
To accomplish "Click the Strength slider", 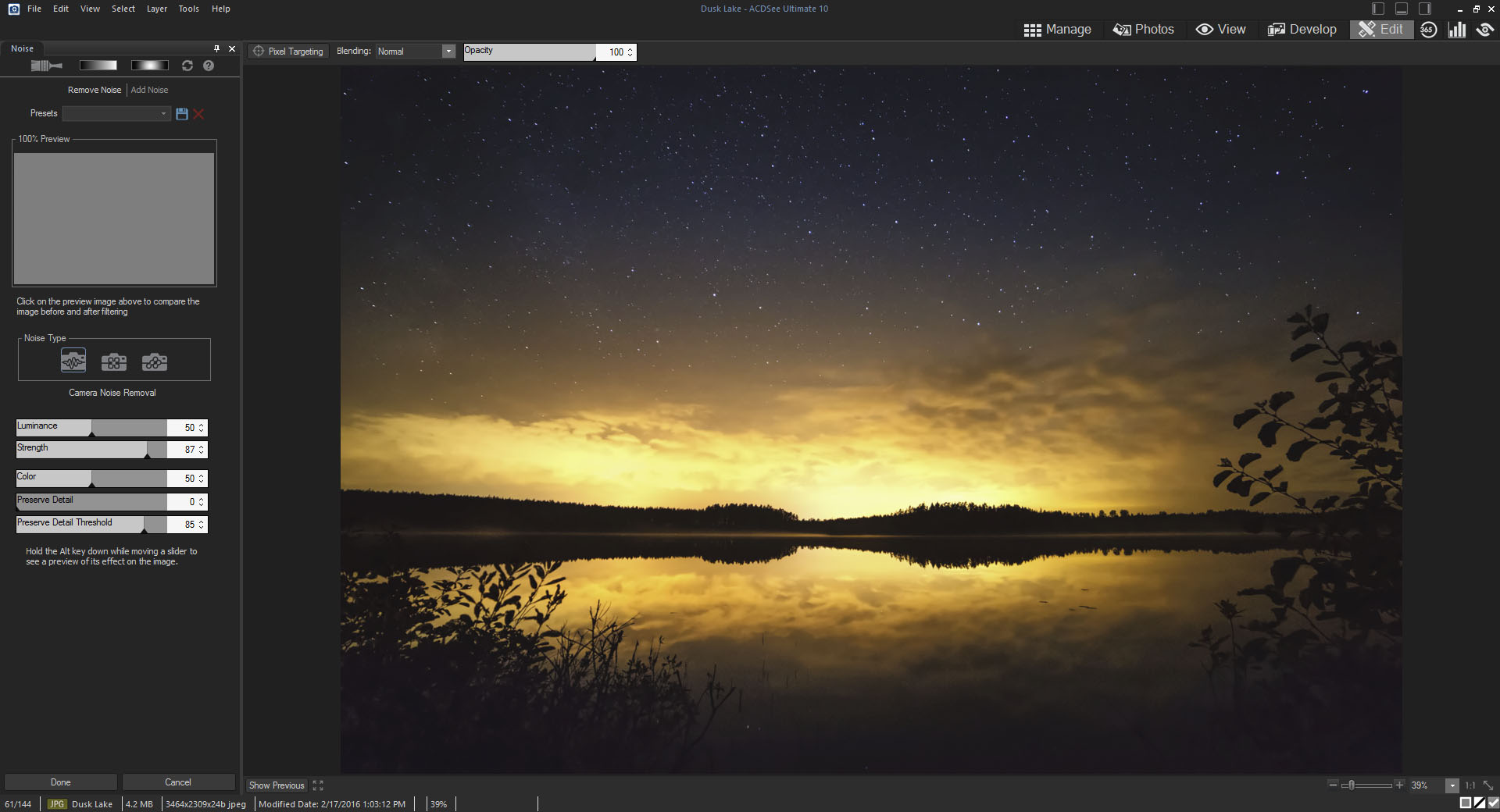I will (x=91, y=450).
